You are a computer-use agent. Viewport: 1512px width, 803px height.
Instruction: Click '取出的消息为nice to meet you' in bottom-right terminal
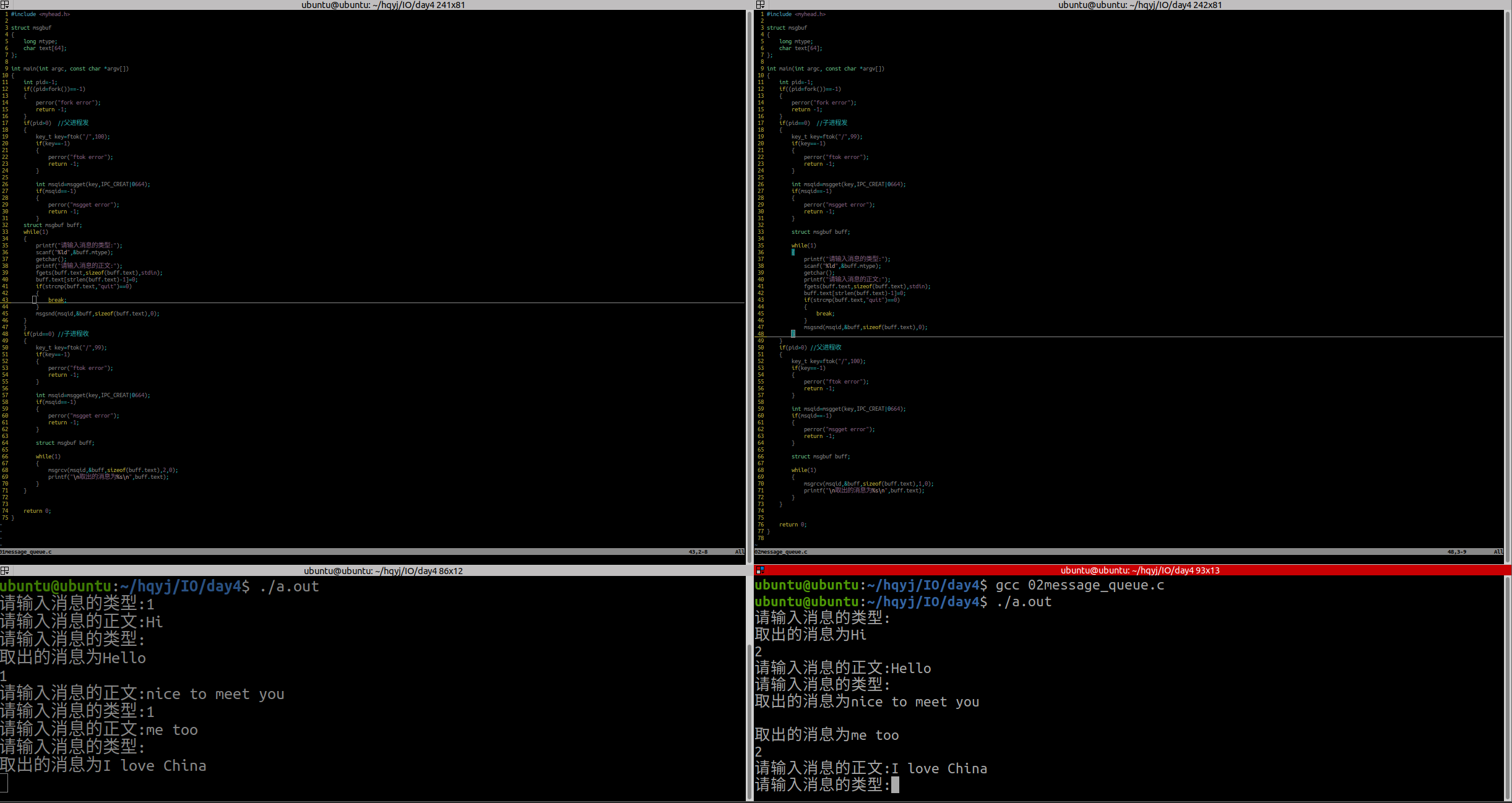click(x=867, y=702)
